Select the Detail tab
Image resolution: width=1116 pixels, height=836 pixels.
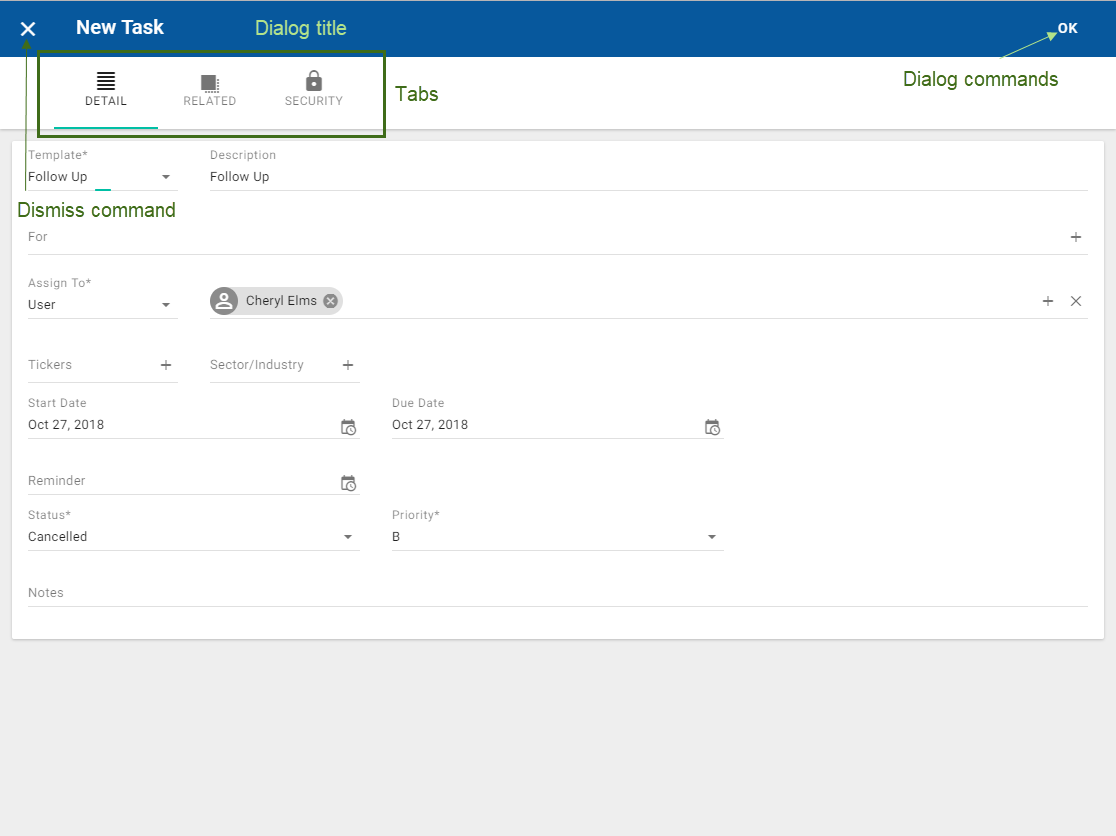[x=106, y=90]
